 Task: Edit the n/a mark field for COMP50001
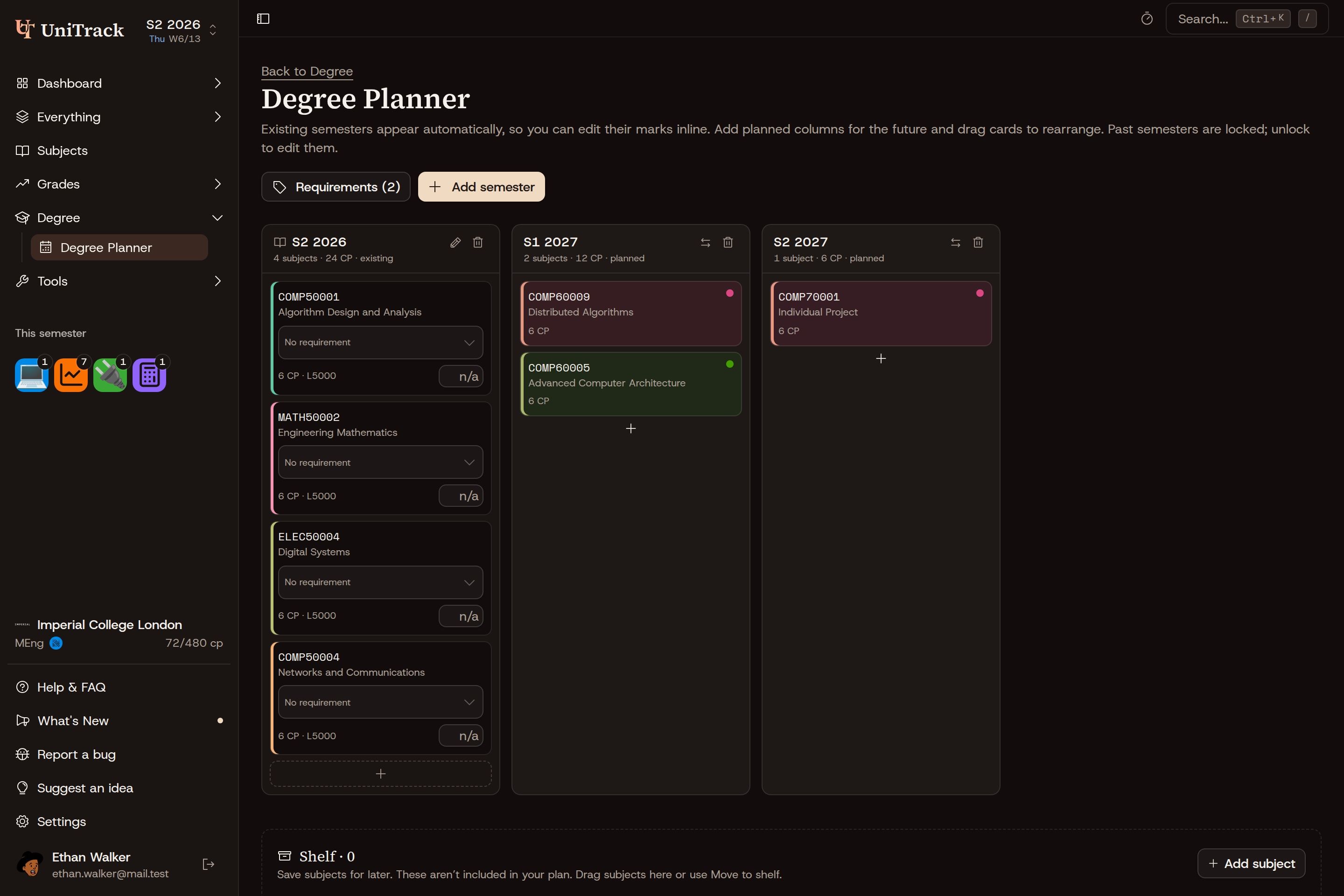(x=461, y=376)
